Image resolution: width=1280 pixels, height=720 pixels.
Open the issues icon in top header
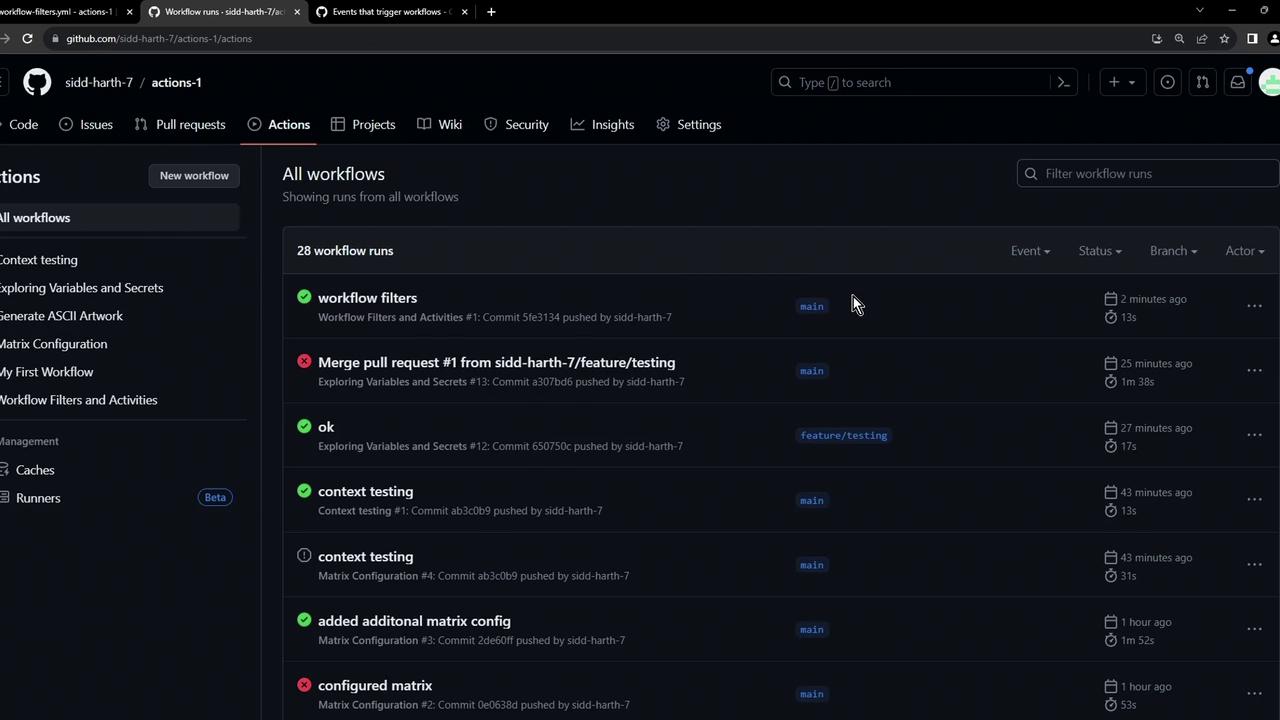tap(1167, 82)
